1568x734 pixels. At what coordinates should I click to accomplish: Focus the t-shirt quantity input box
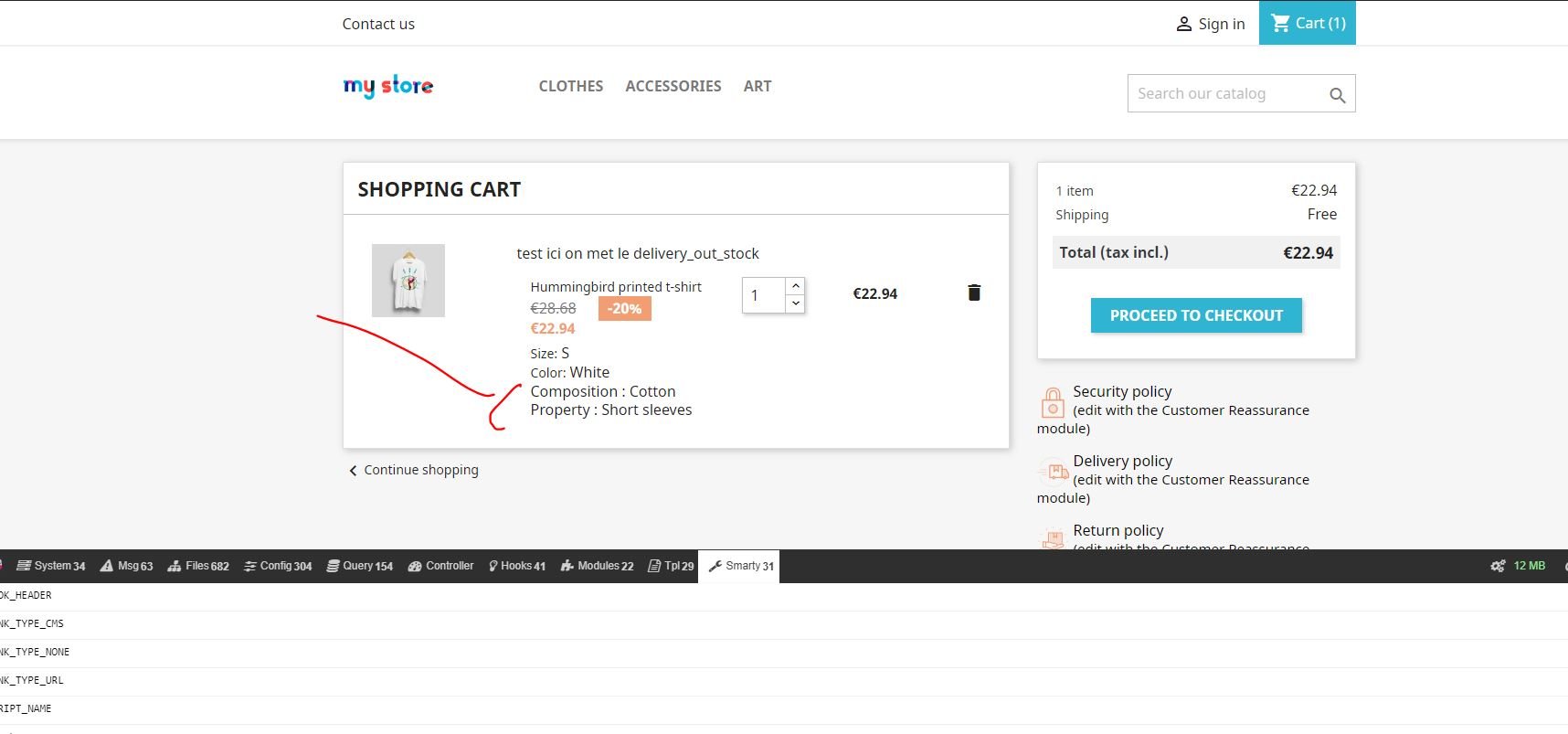point(764,295)
